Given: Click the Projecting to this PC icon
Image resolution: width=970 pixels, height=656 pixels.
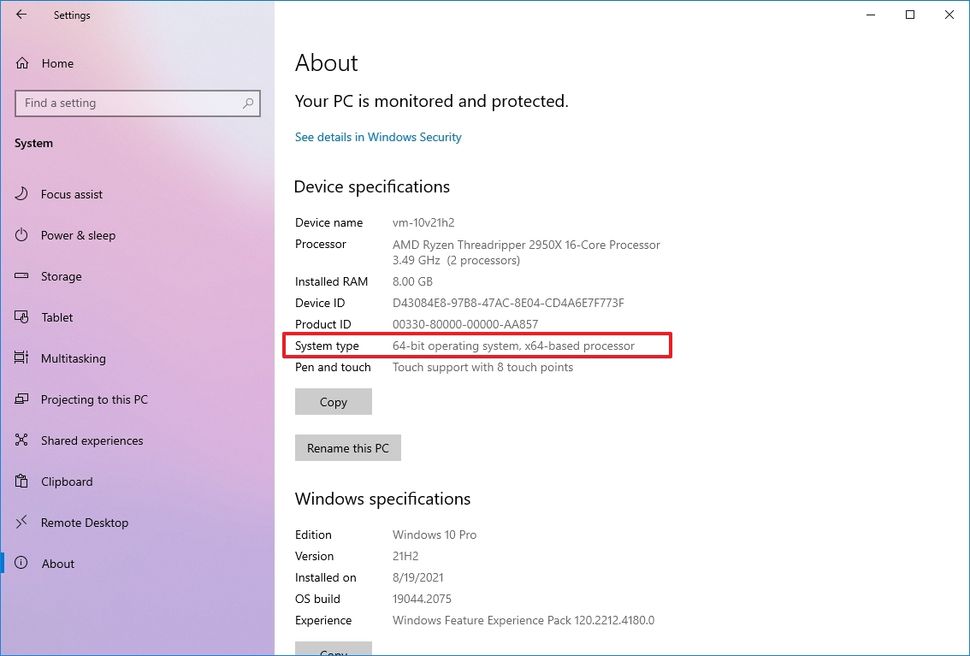Looking at the screenshot, I should (x=22, y=399).
